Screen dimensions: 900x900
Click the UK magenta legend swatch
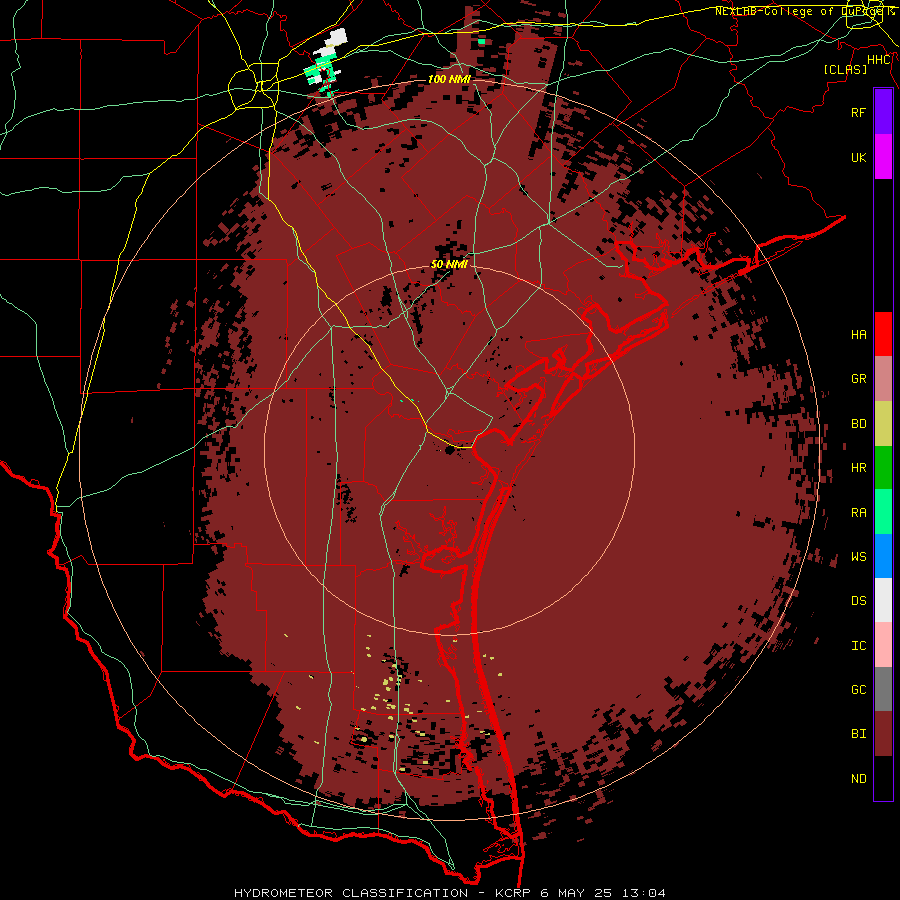click(883, 157)
